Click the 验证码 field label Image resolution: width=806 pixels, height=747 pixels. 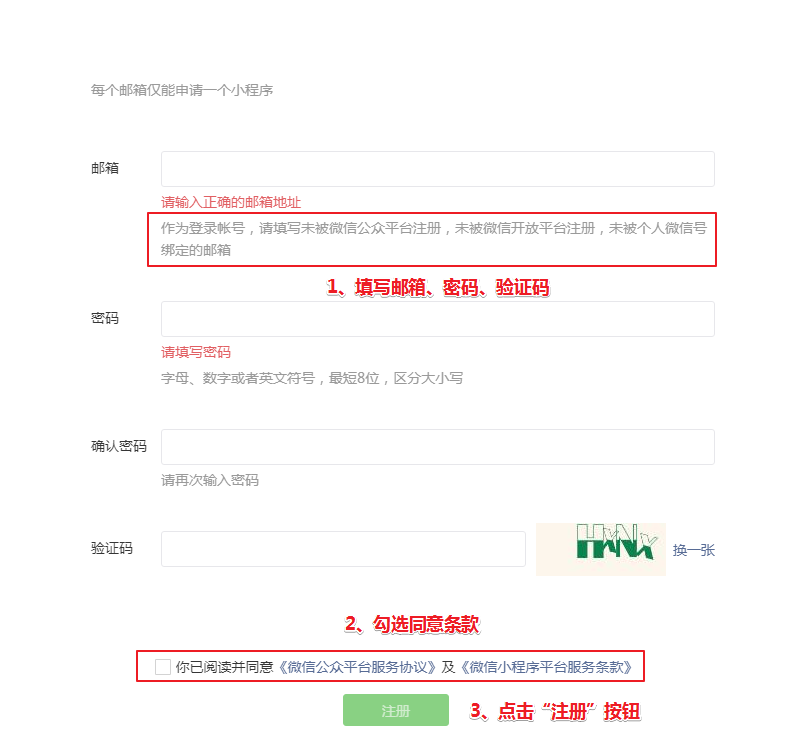click(112, 548)
